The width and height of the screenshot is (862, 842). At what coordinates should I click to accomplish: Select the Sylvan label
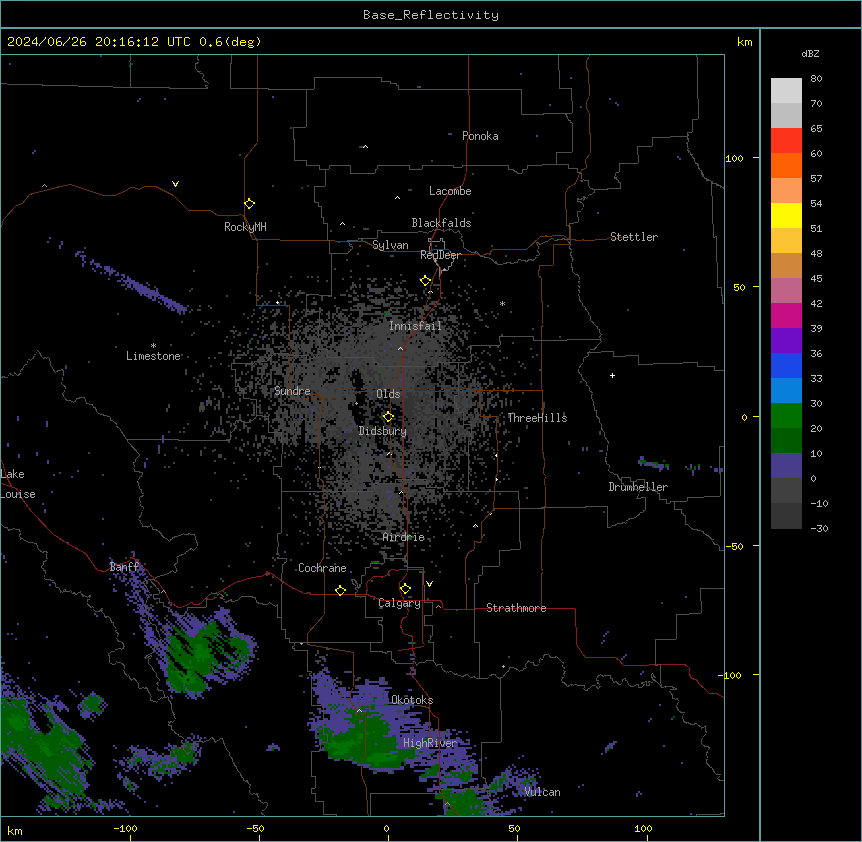[x=390, y=245]
